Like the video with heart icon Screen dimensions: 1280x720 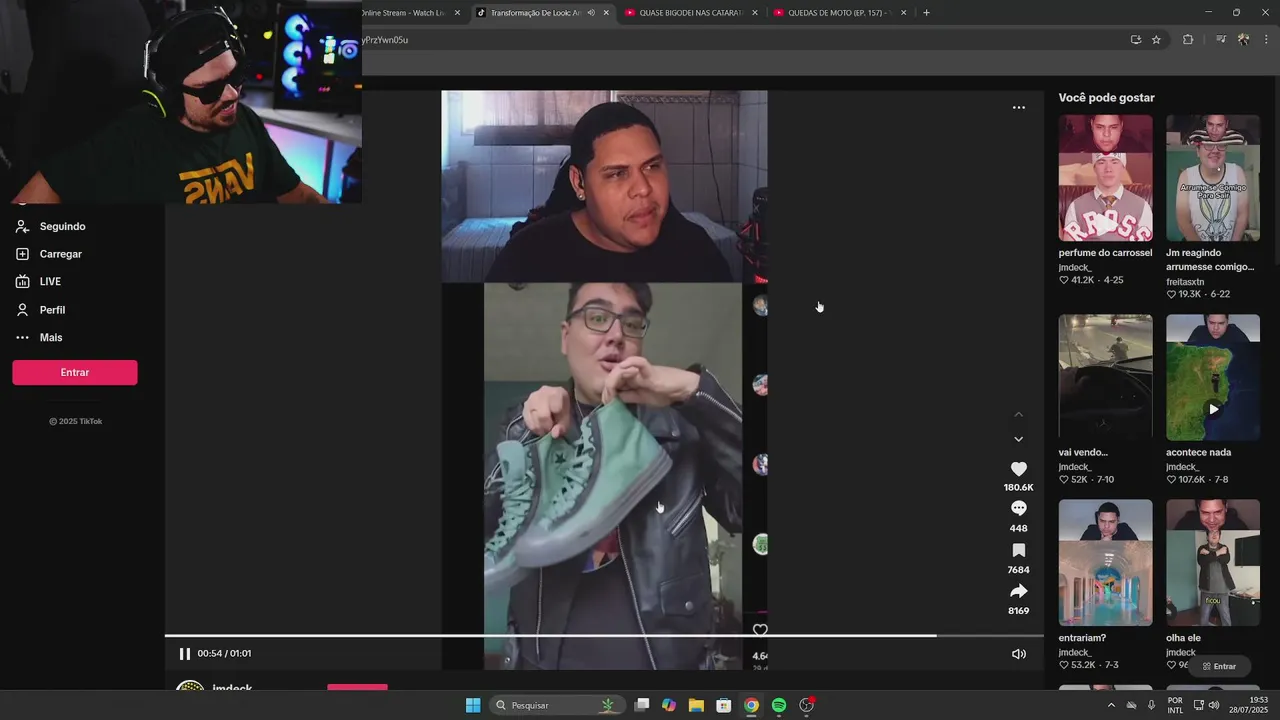(x=1018, y=469)
